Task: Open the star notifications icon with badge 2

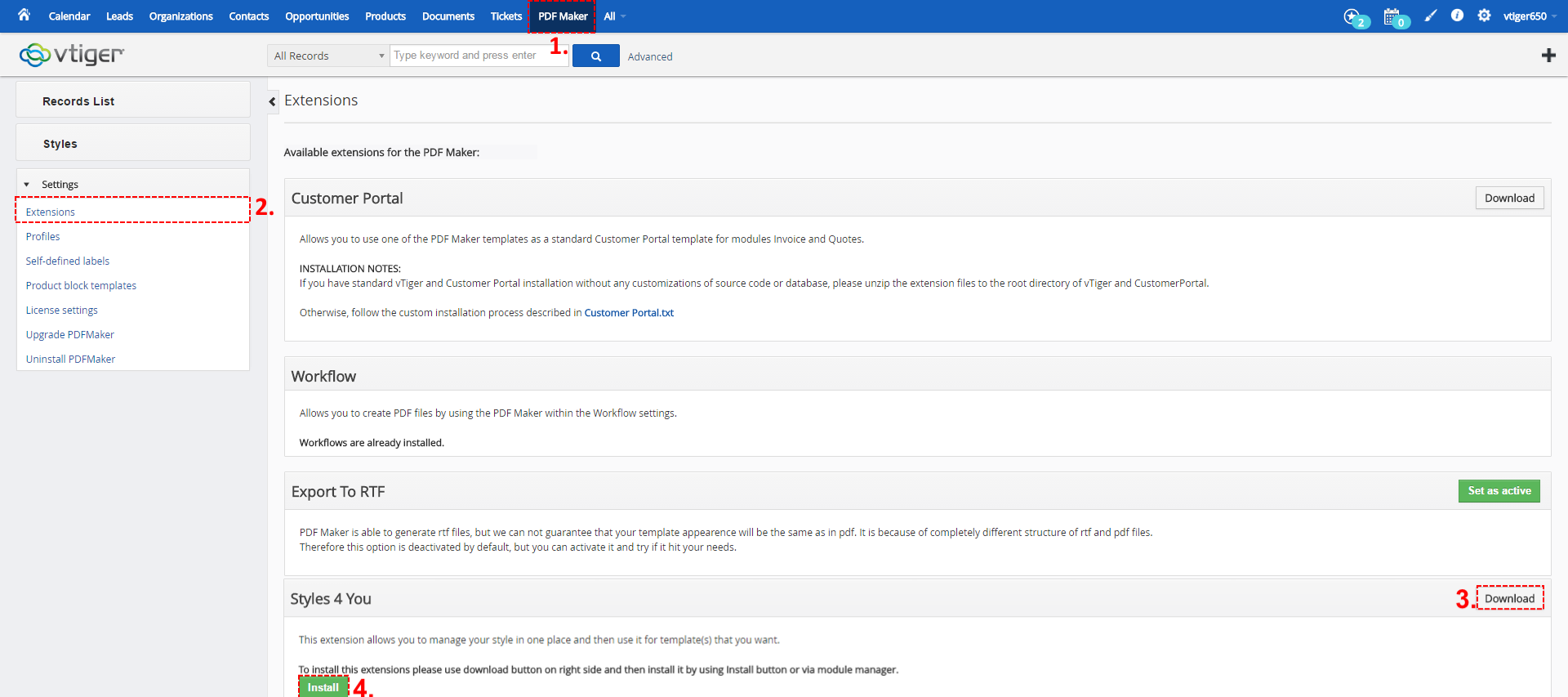Action: click(1356, 17)
